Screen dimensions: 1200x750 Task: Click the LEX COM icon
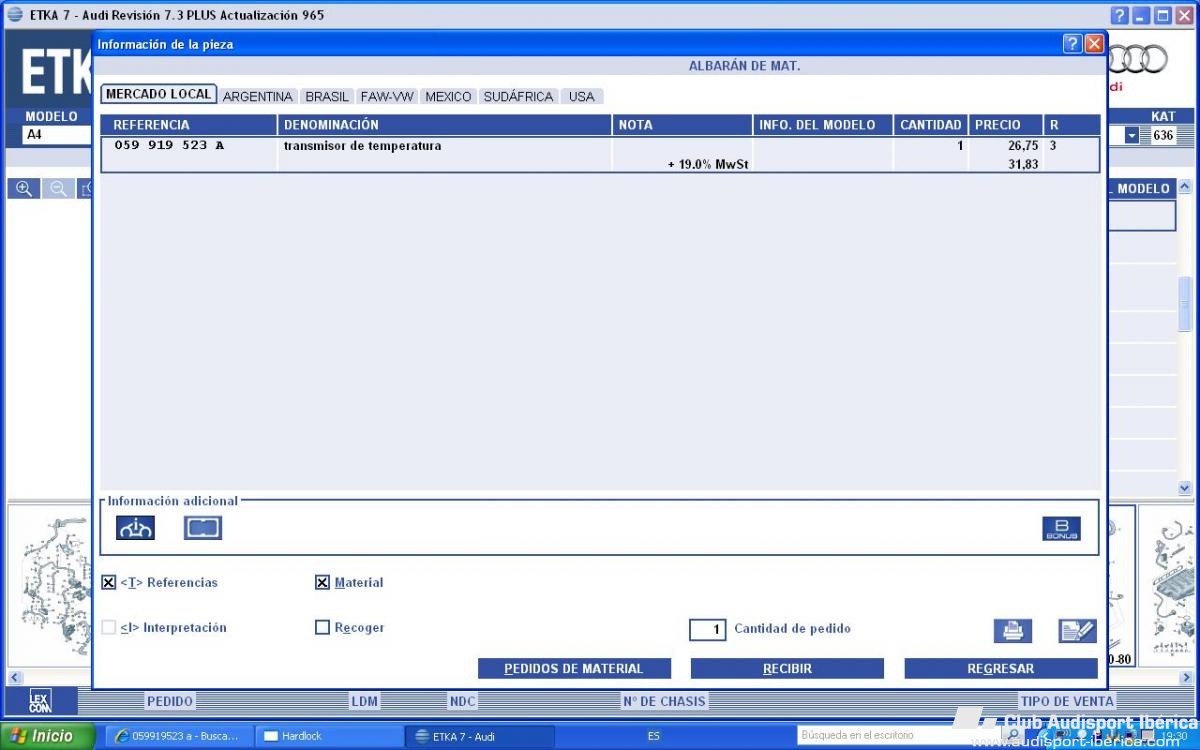tap(39, 700)
